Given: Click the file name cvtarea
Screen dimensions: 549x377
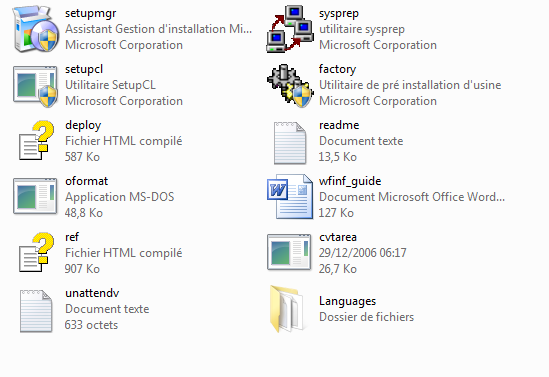Looking at the screenshot, I should [338, 237].
